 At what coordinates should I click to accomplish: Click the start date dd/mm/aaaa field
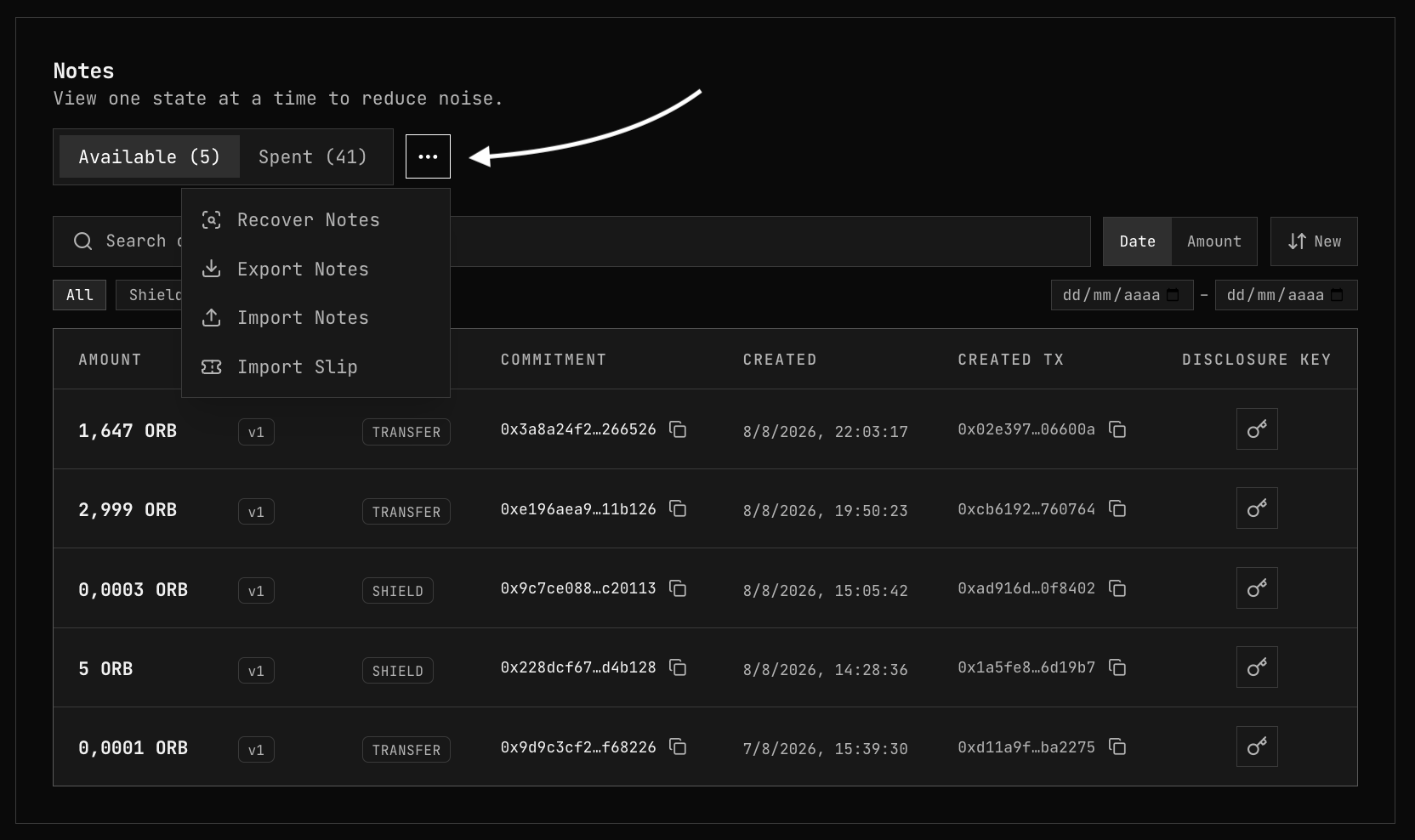pos(1122,295)
